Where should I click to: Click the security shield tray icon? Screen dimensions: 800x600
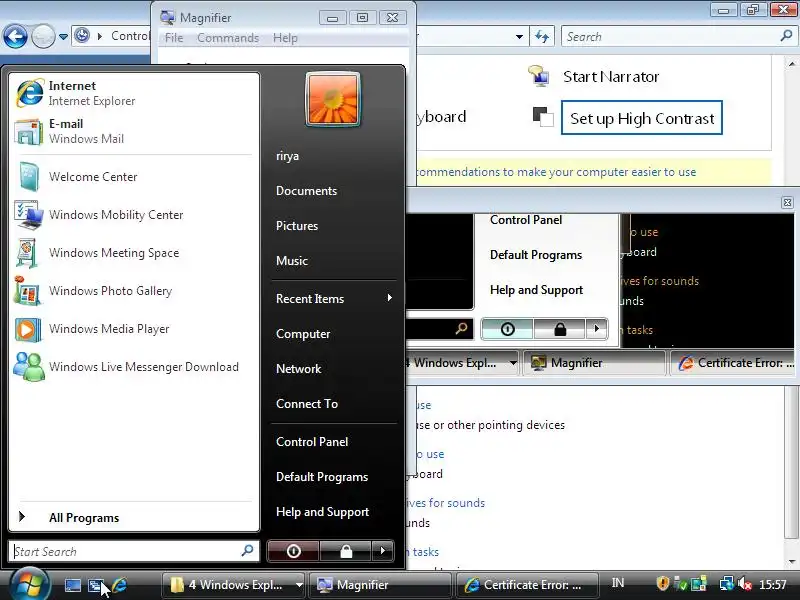coord(662,583)
